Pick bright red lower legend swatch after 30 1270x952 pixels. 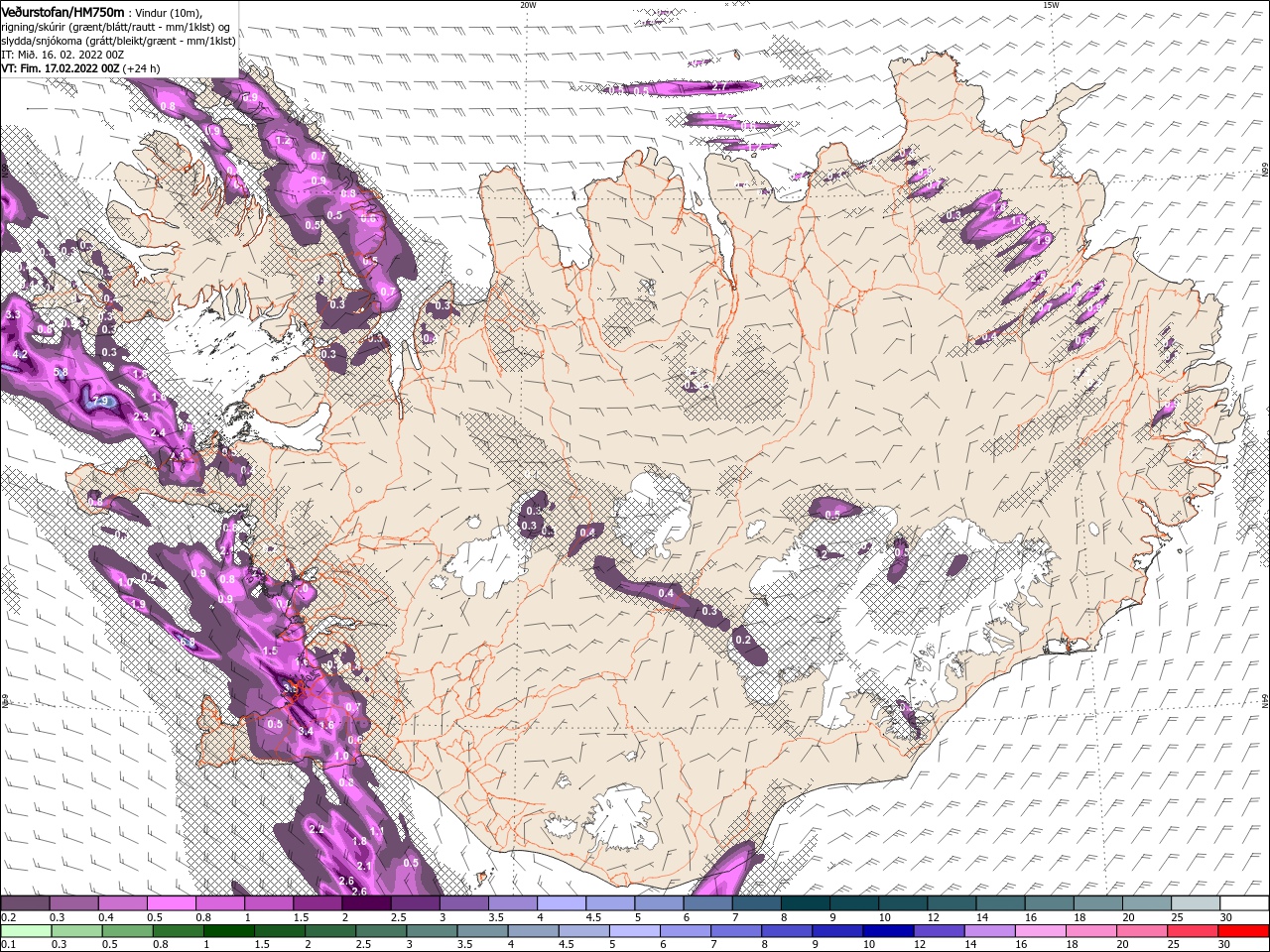(1243, 931)
